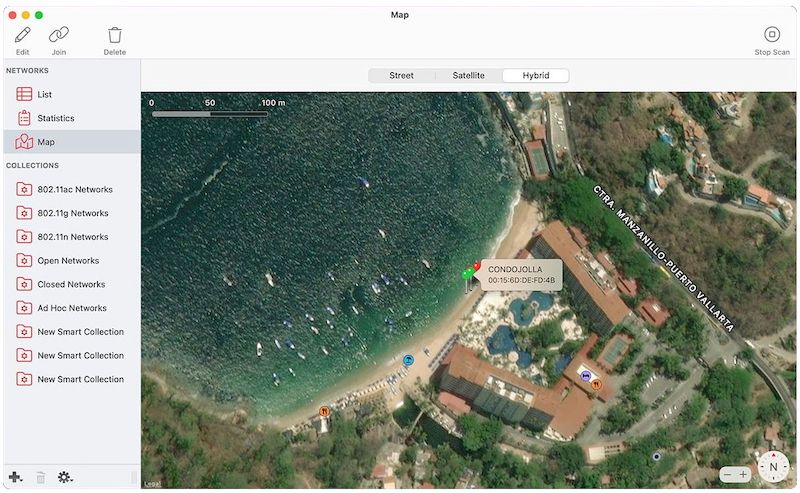Click the Legal link on map
This screenshot has height=493, width=800.
[152, 483]
